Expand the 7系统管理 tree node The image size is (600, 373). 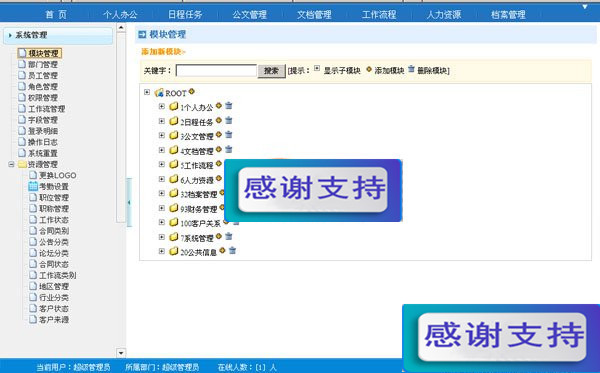(161, 237)
